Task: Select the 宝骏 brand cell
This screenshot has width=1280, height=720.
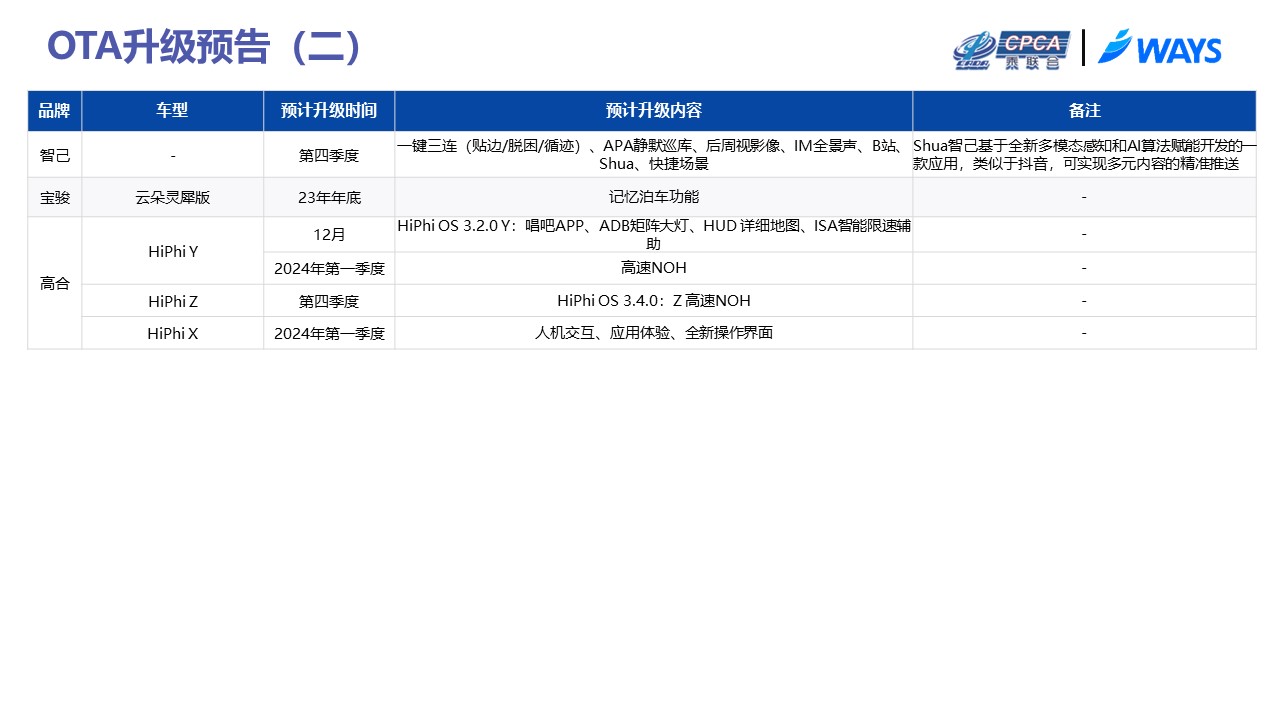Action: pyautogui.click(x=54, y=198)
